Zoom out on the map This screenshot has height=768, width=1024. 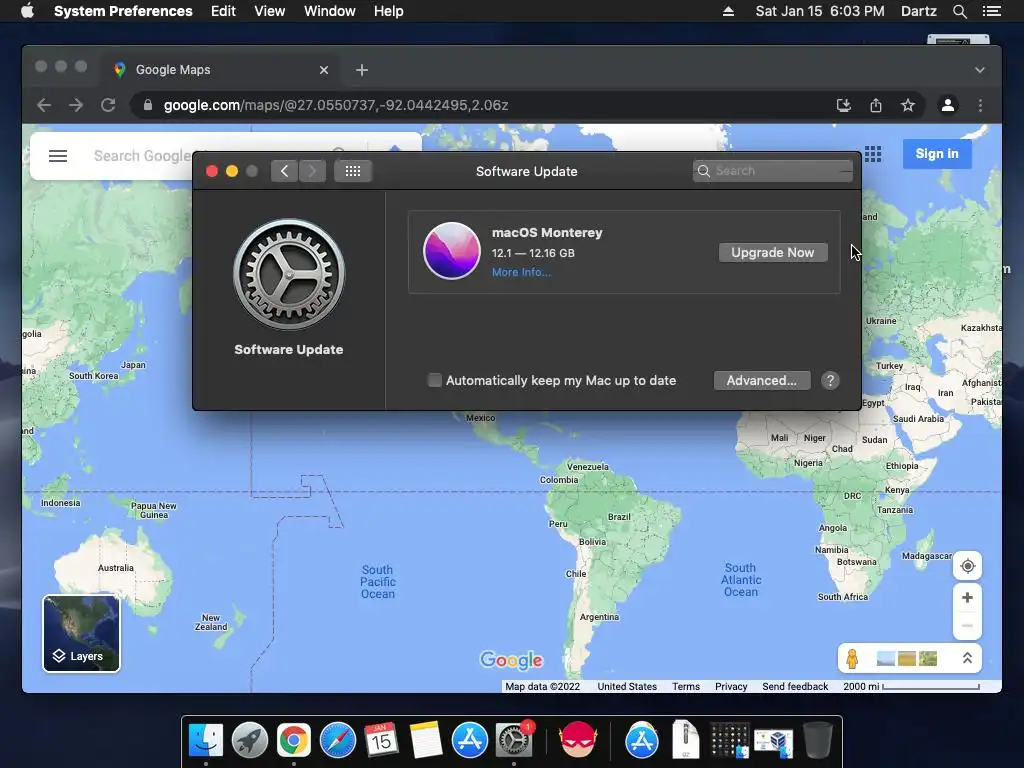pyautogui.click(x=968, y=626)
